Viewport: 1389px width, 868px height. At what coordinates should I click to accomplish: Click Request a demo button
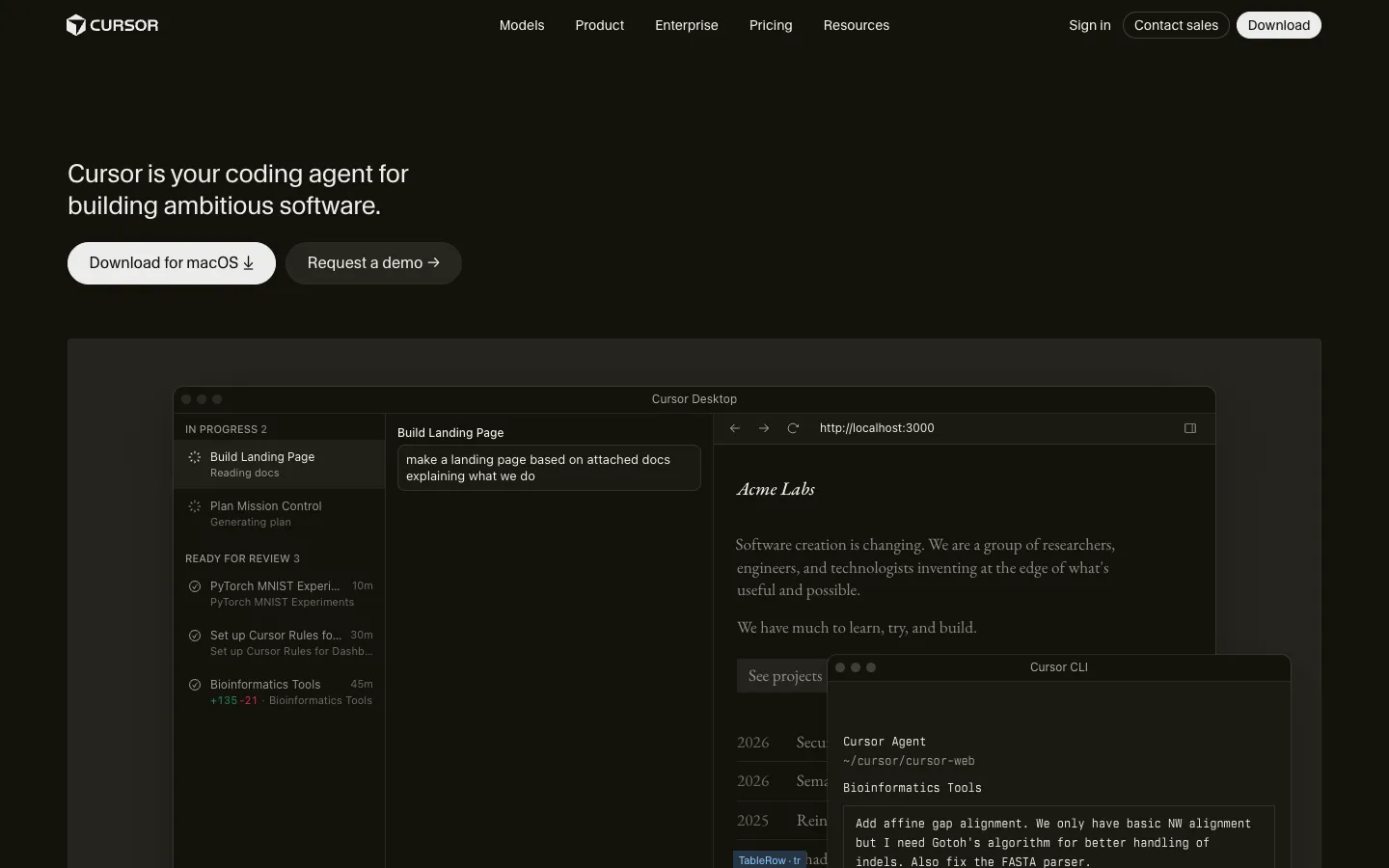pyautogui.click(x=373, y=263)
